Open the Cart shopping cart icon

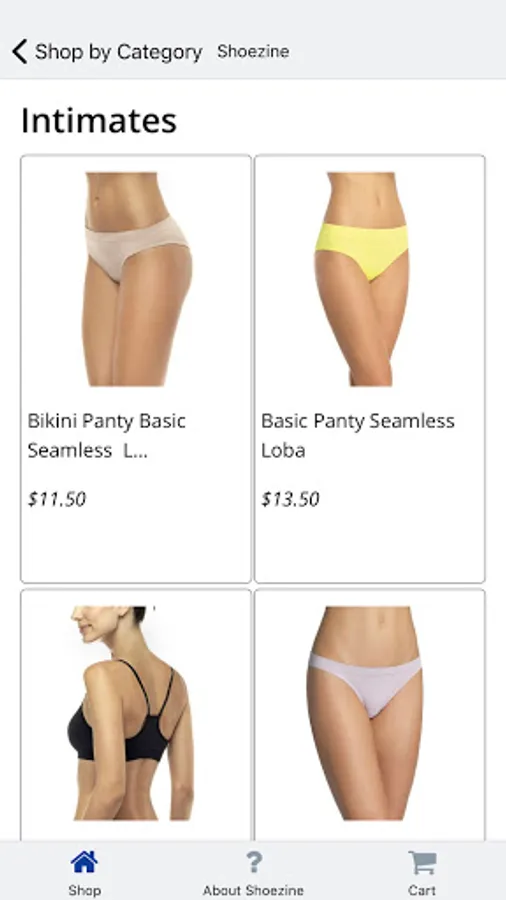pyautogui.click(x=422, y=862)
